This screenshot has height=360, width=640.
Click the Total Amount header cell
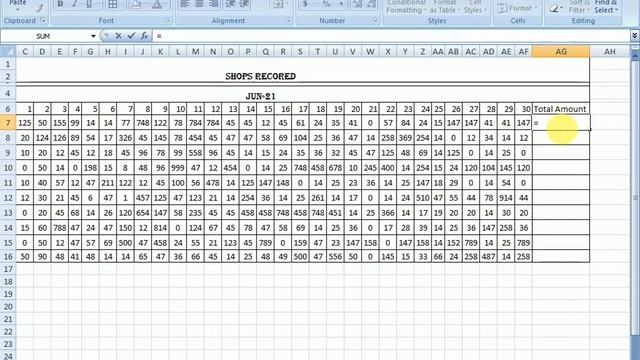[x=561, y=109]
